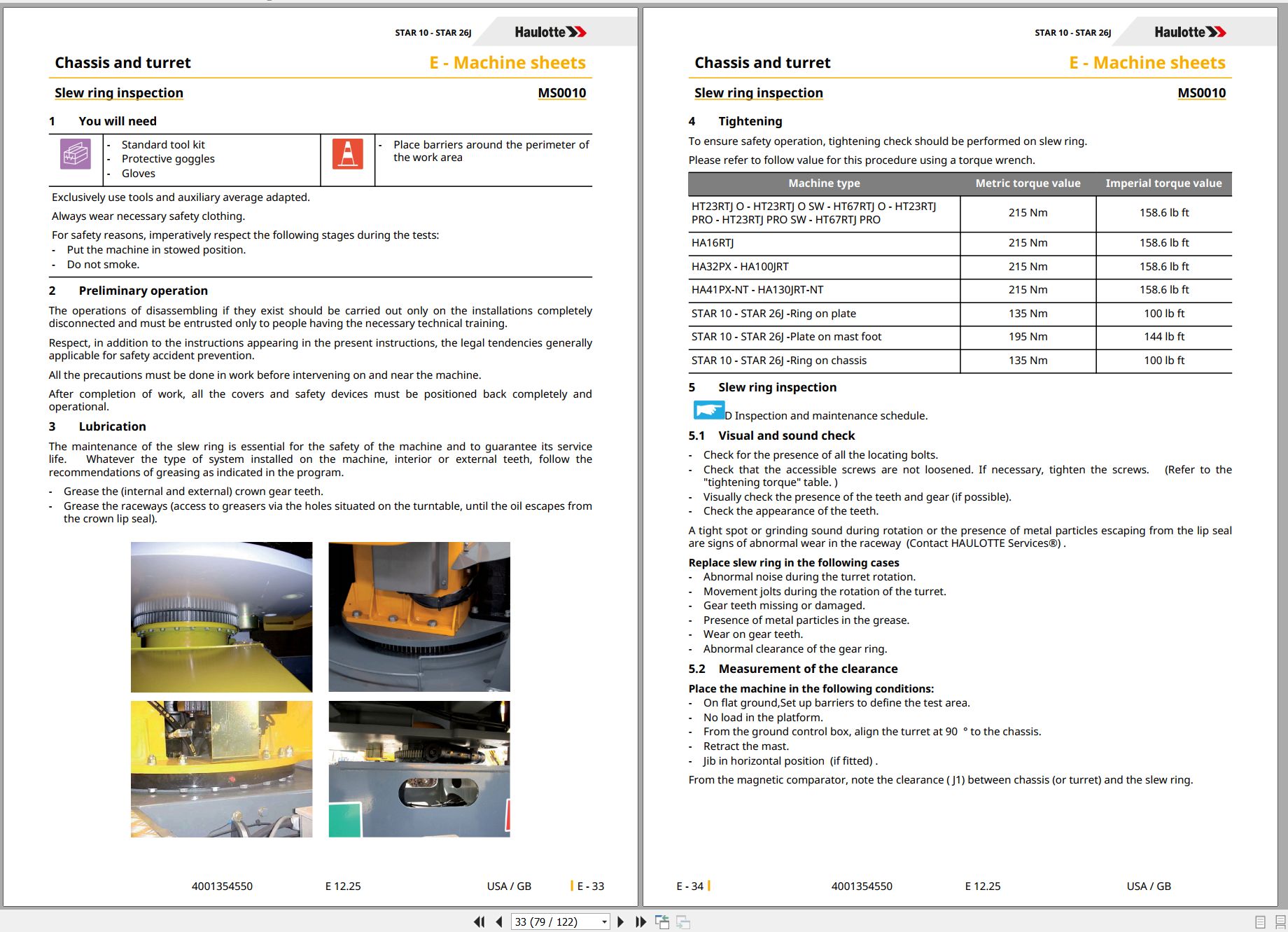Click the blue pointing hand icon
Viewport: 1288px width, 932px height.
708,410
